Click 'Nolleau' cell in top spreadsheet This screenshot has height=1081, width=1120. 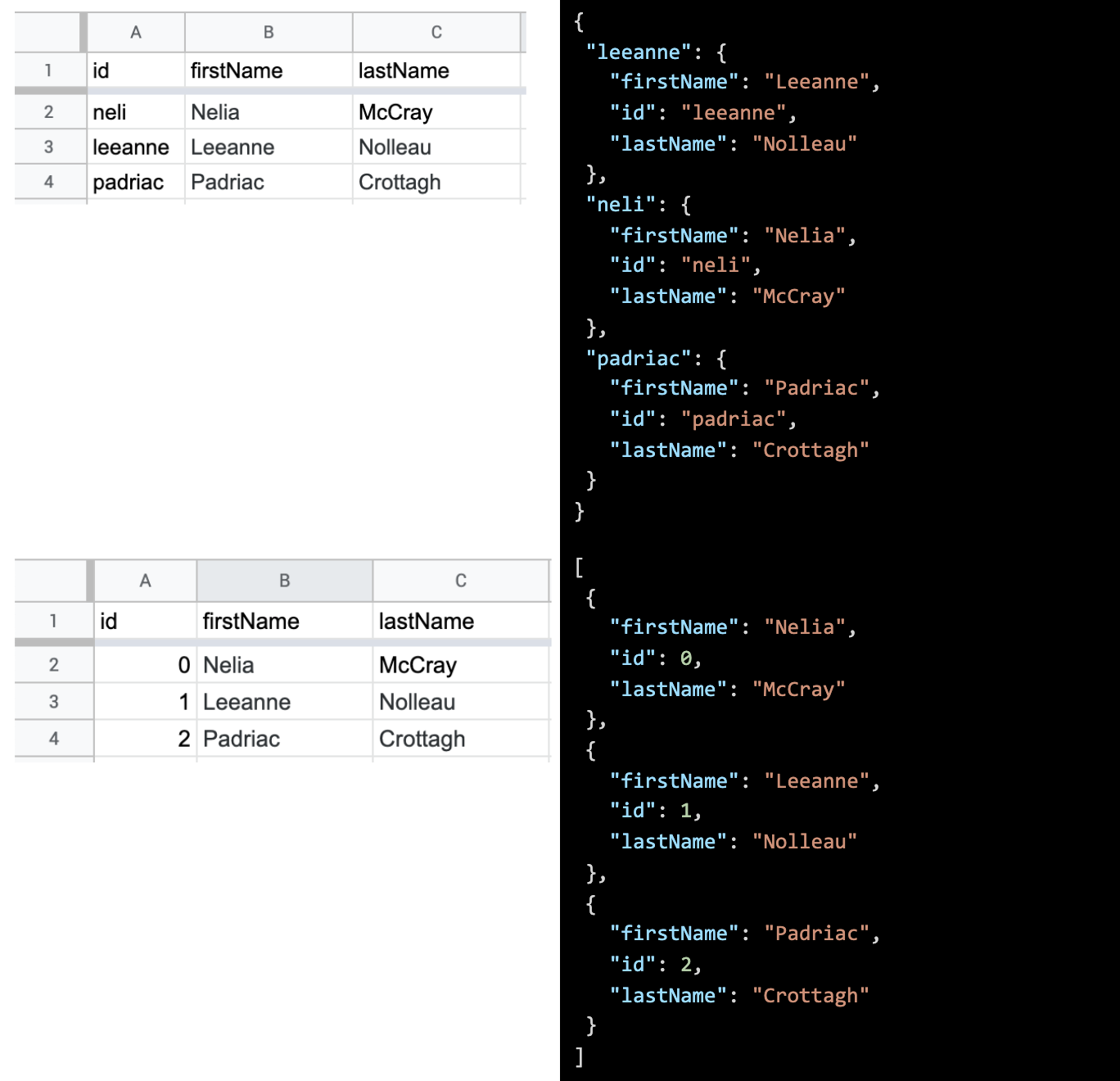coord(436,147)
